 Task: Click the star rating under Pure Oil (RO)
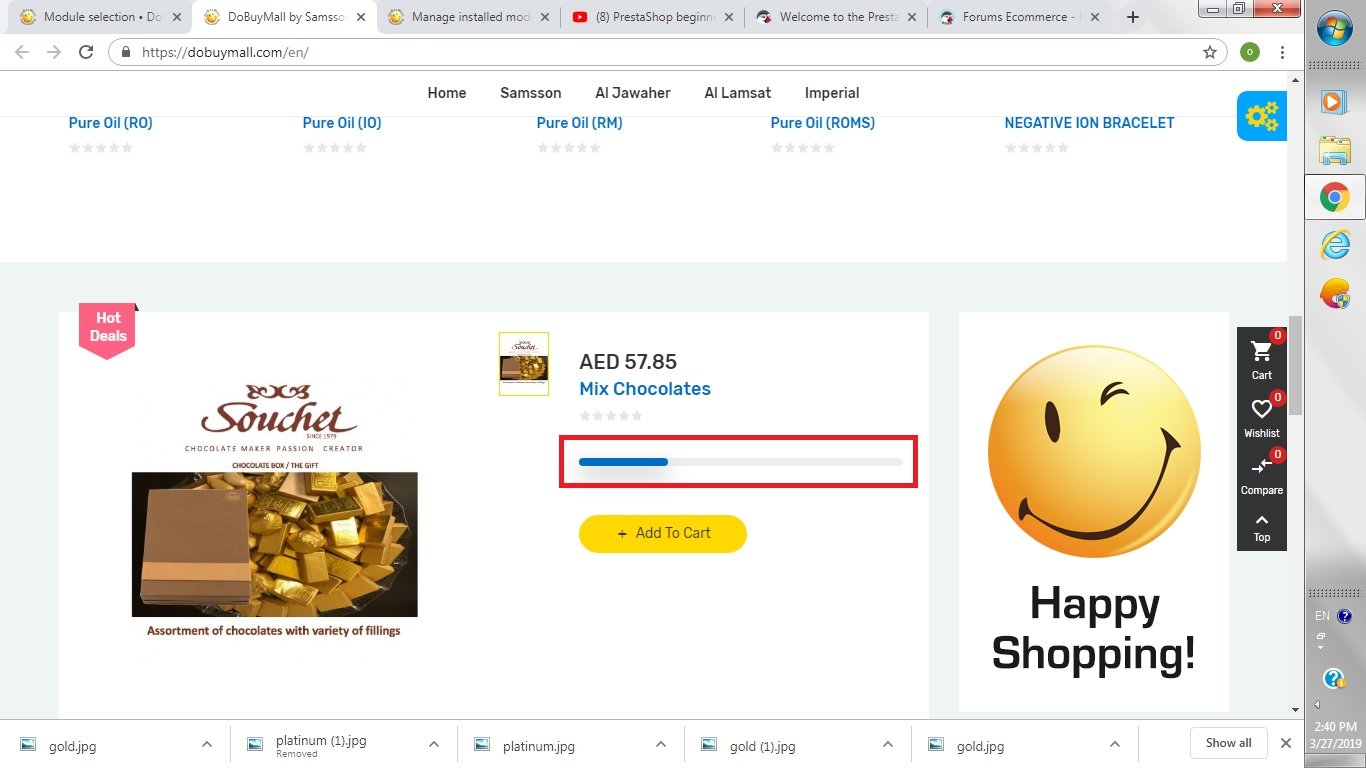101,148
